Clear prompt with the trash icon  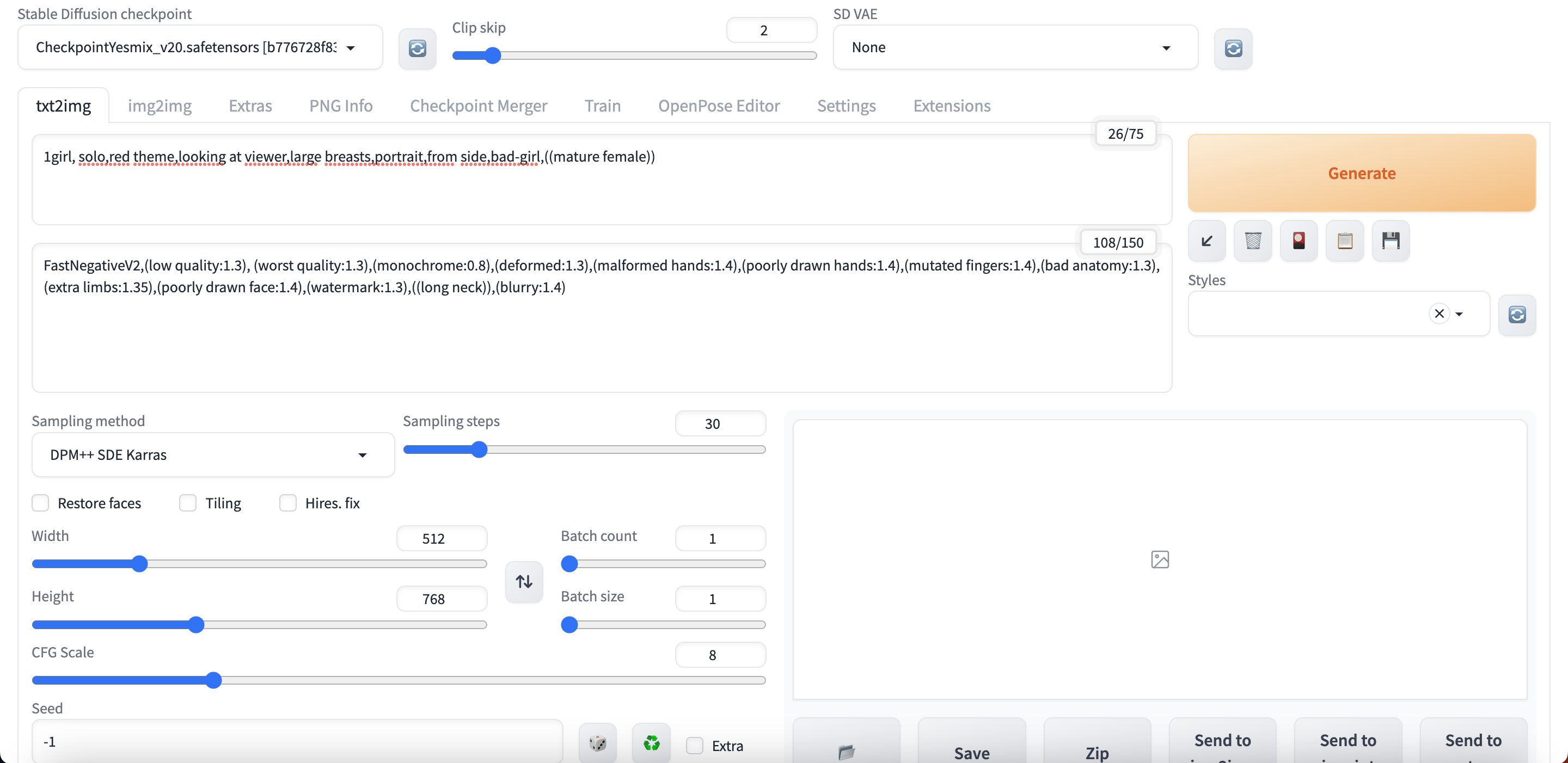tap(1253, 241)
